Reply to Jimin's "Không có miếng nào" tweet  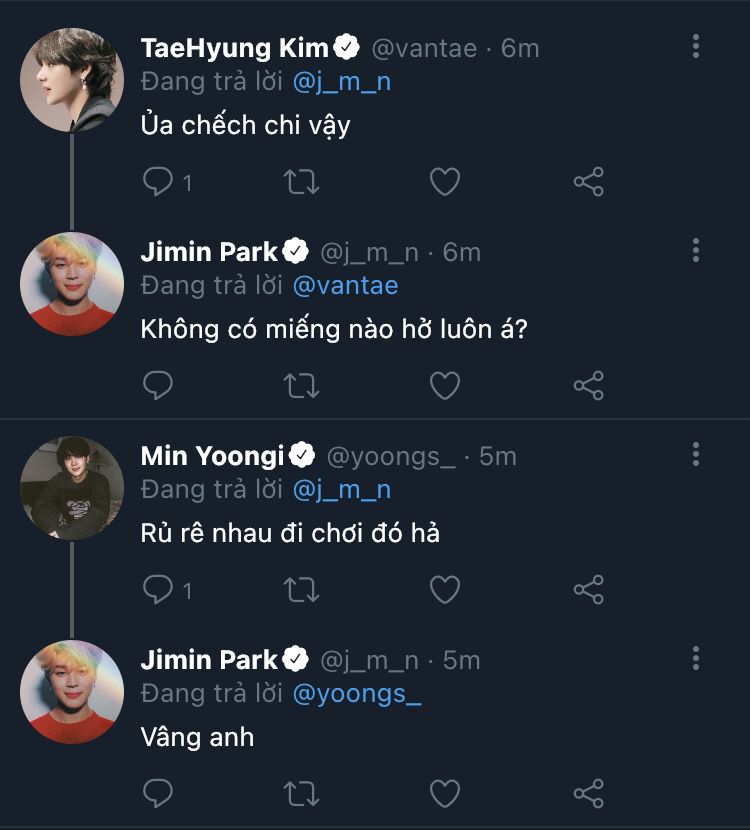click(158, 385)
